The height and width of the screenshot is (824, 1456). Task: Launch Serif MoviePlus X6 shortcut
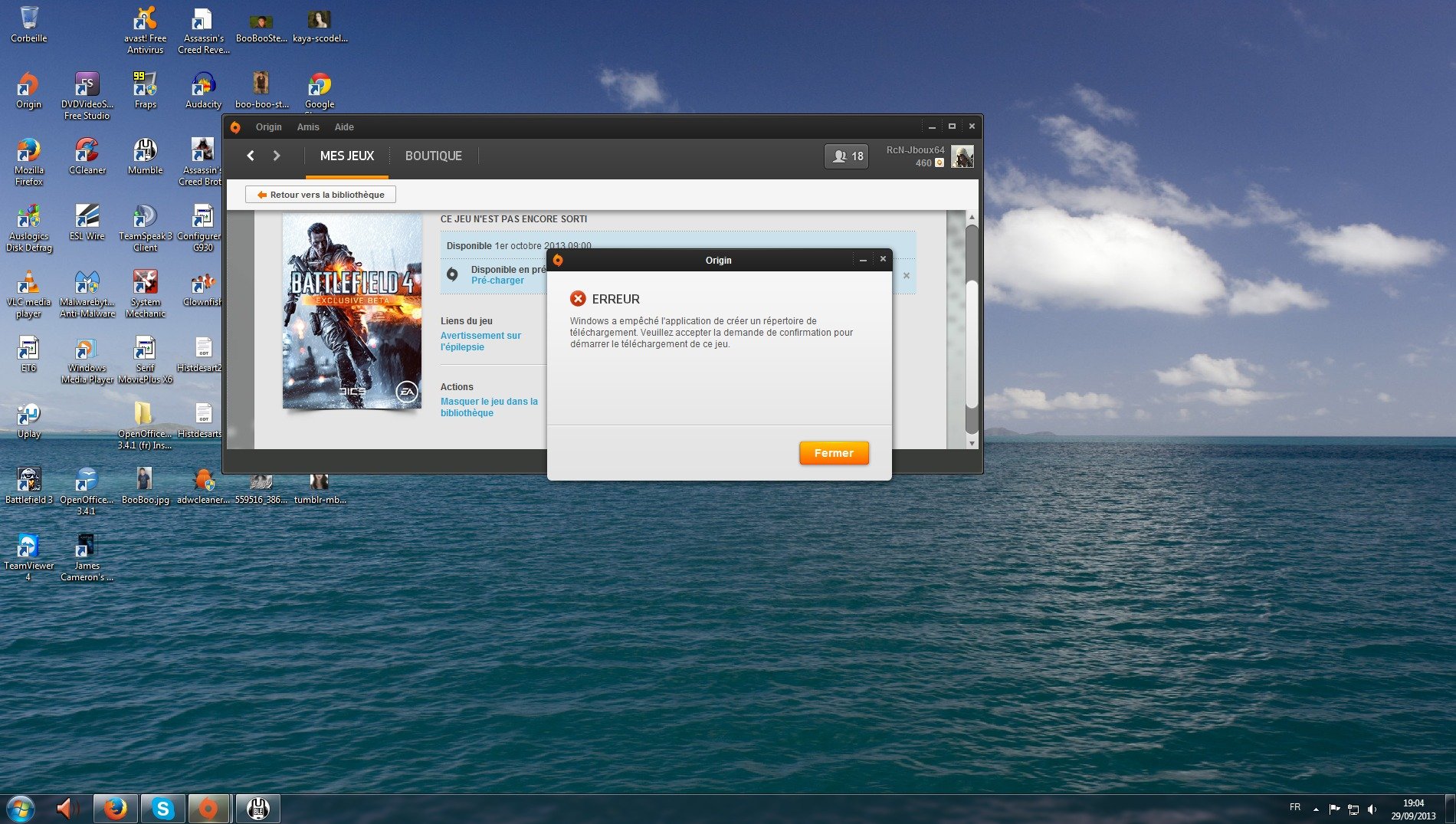coord(145,359)
